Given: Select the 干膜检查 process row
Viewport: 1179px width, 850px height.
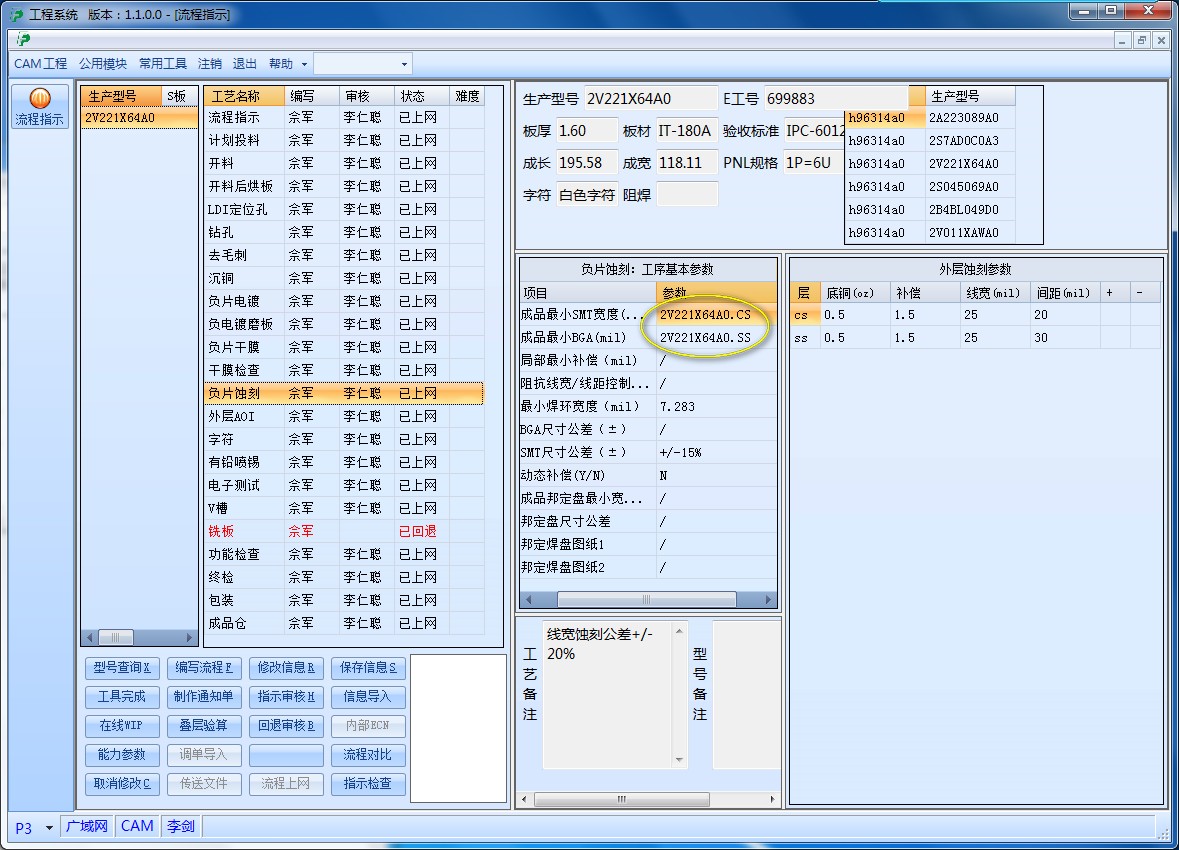Looking at the screenshot, I should 344,370.
